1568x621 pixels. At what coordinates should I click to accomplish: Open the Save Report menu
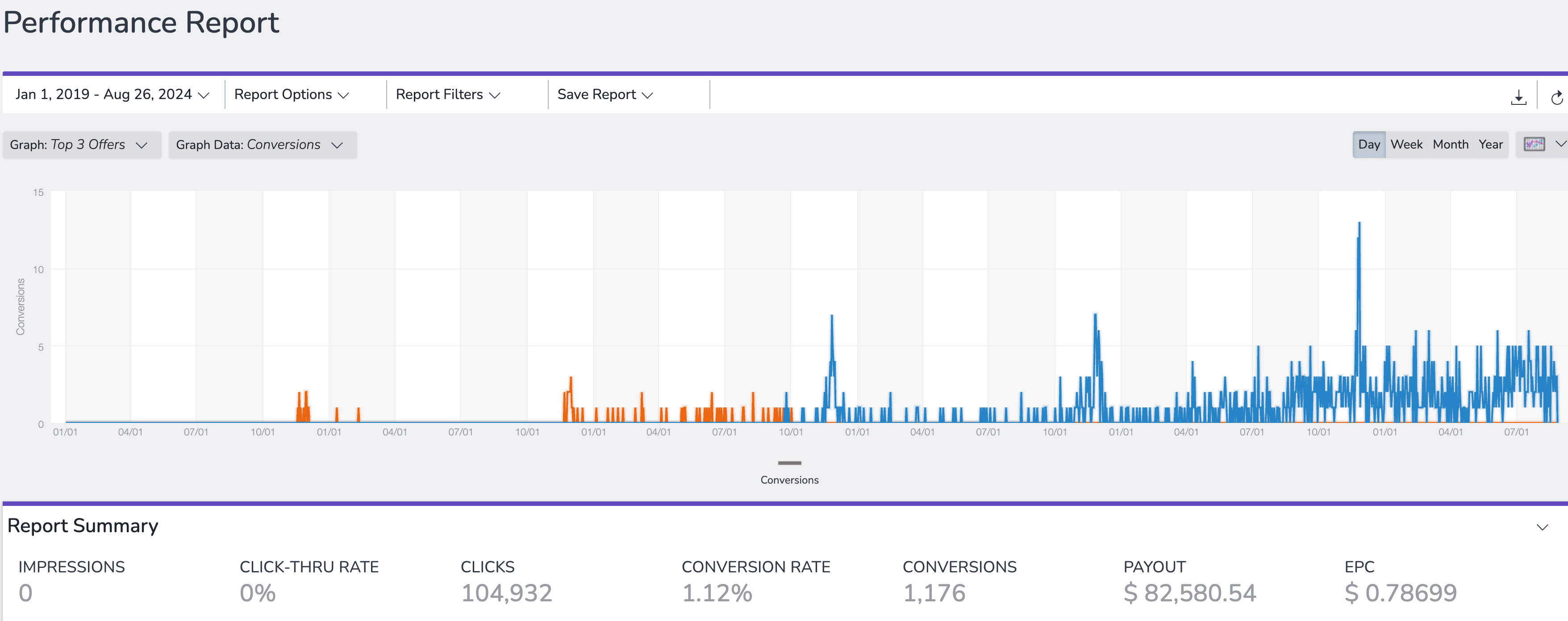pos(605,94)
